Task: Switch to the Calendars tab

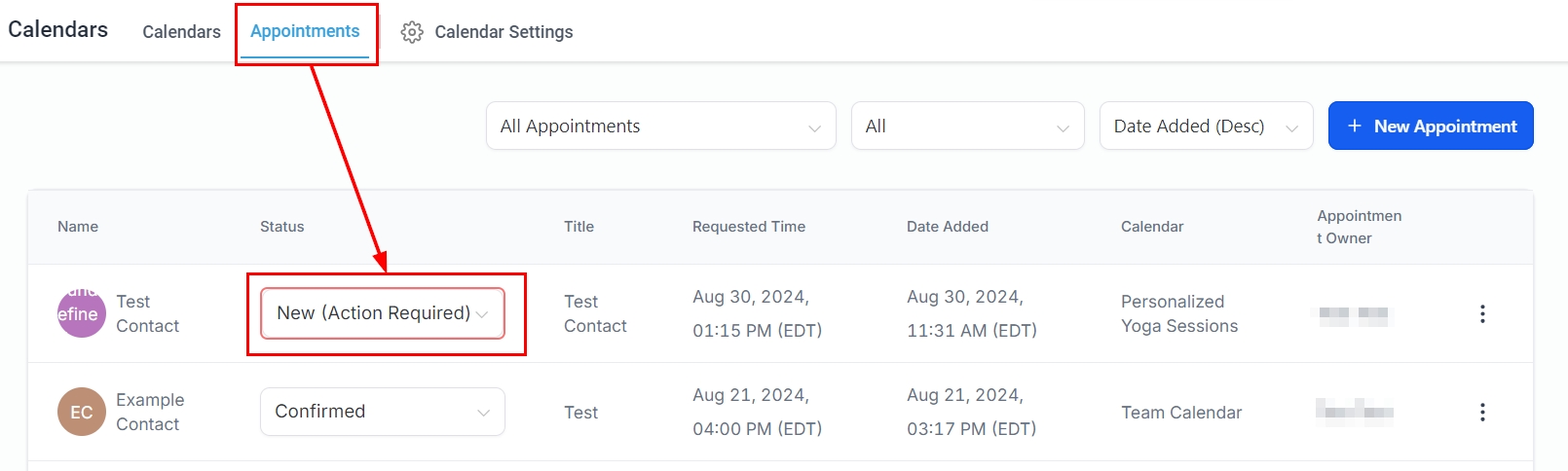Action: coord(181,32)
